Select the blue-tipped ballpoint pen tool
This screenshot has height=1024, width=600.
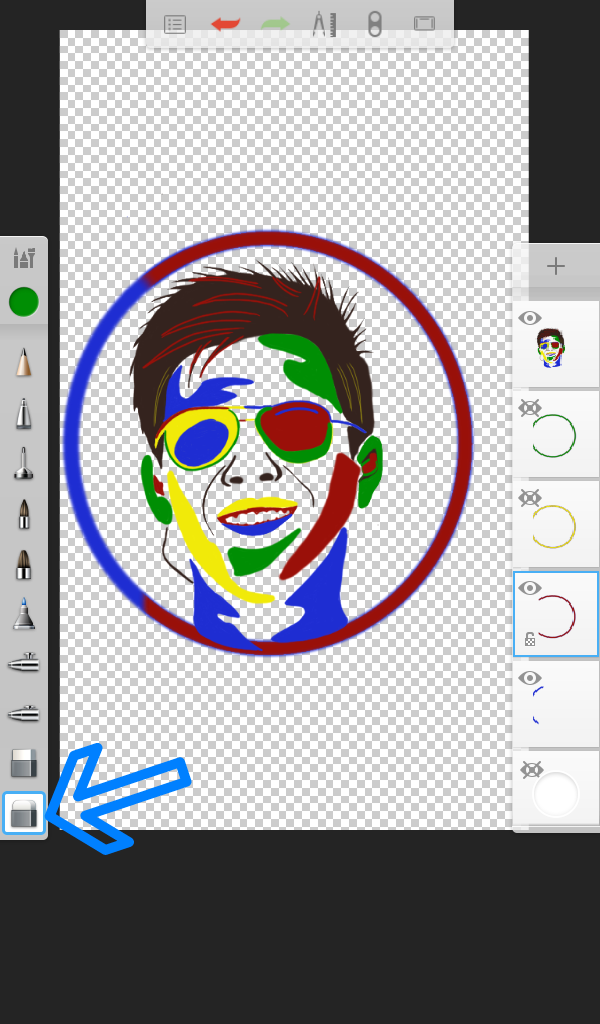point(24,613)
